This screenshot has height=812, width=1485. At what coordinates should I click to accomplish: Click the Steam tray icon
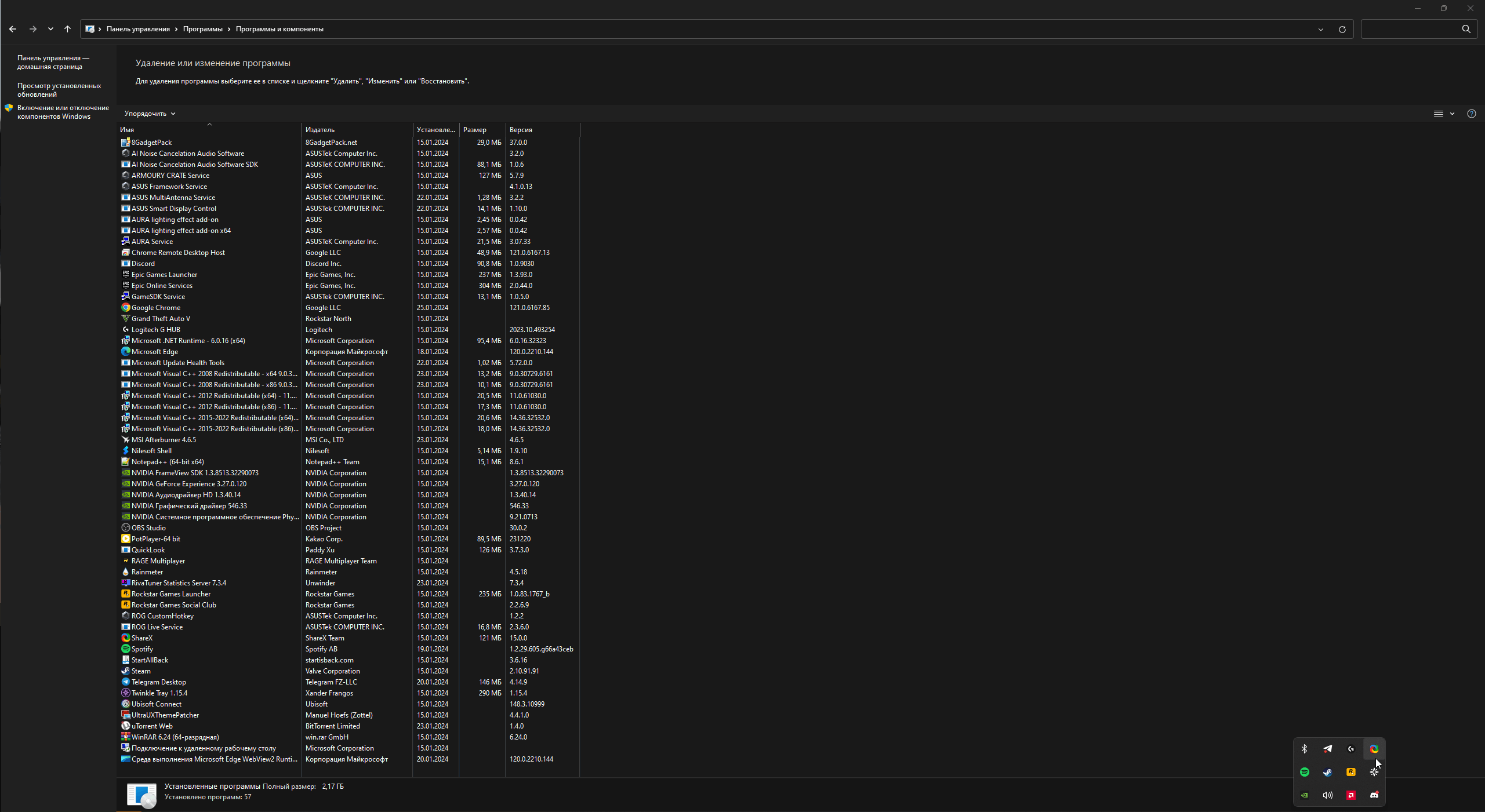1327,772
